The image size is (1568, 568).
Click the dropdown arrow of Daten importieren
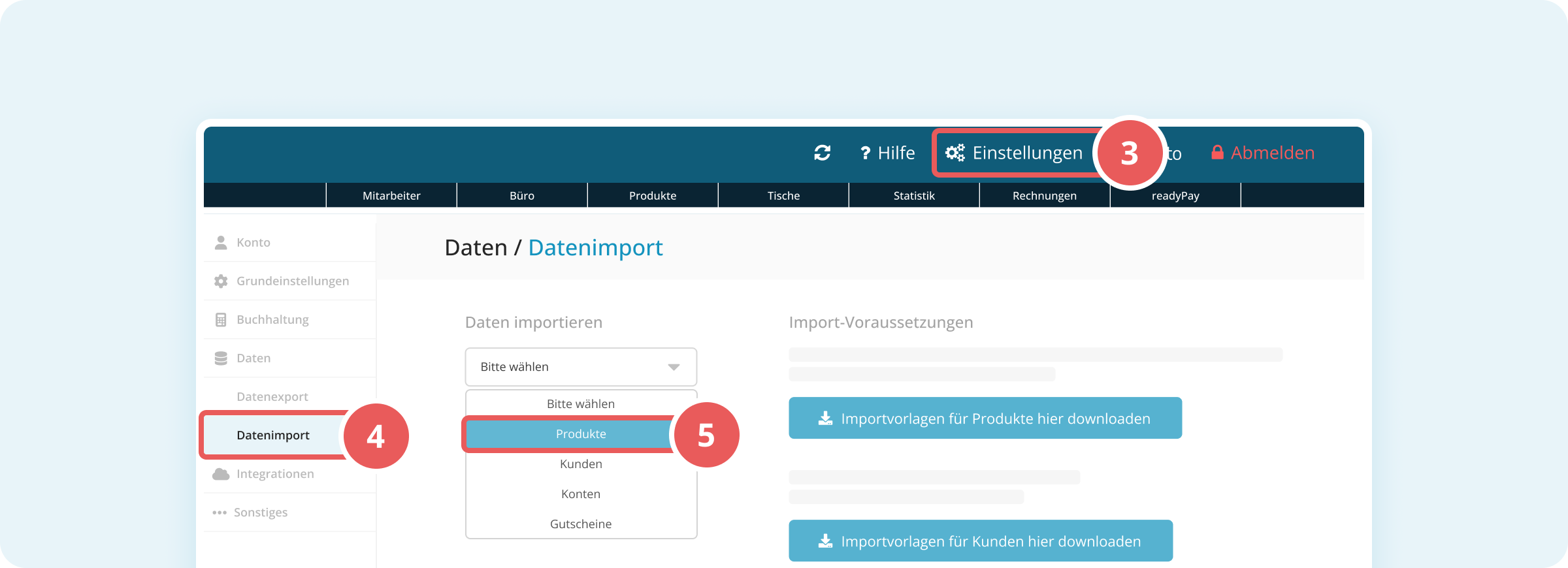pos(674,367)
